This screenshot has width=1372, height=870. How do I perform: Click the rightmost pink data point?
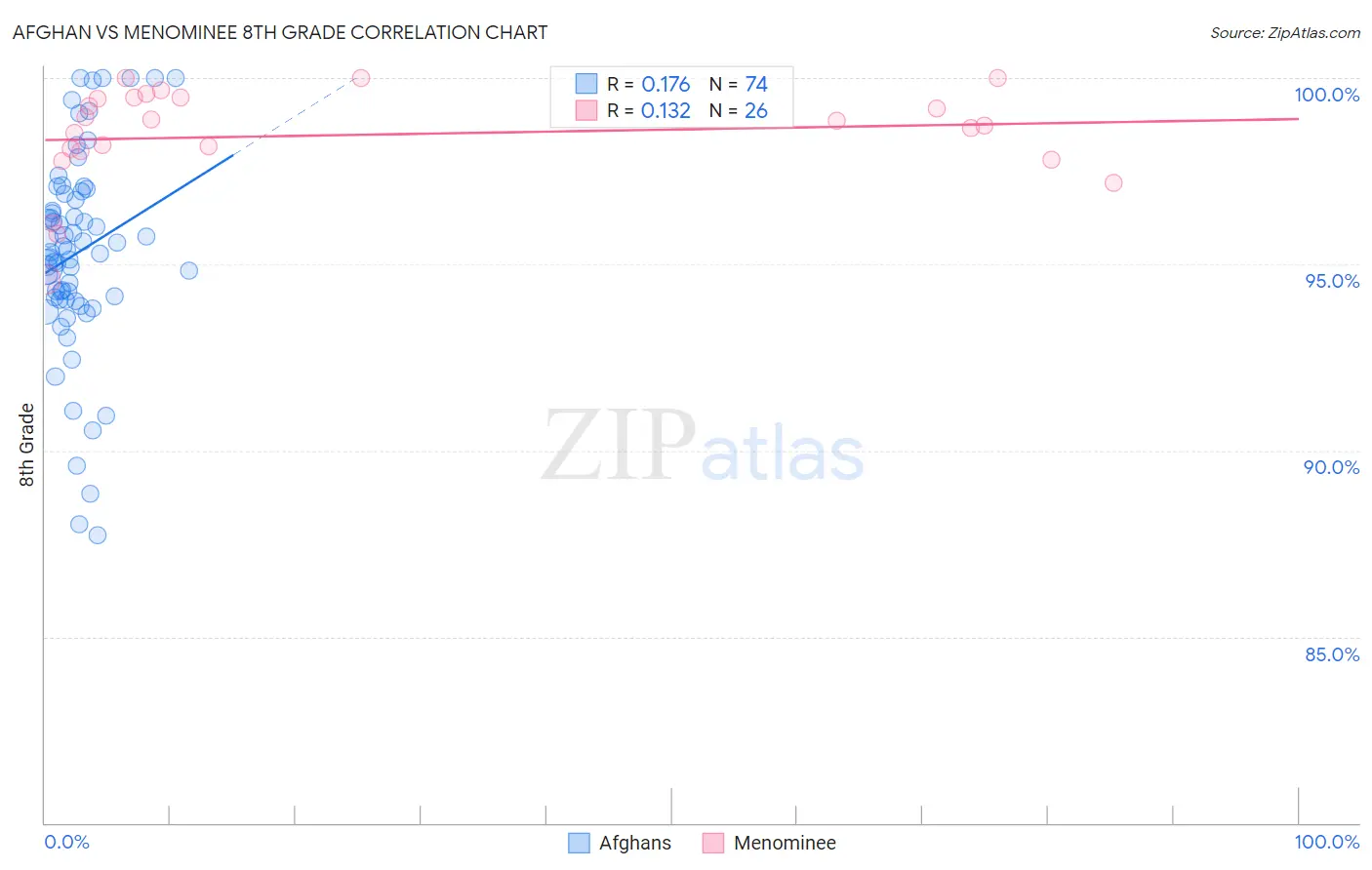[1113, 183]
